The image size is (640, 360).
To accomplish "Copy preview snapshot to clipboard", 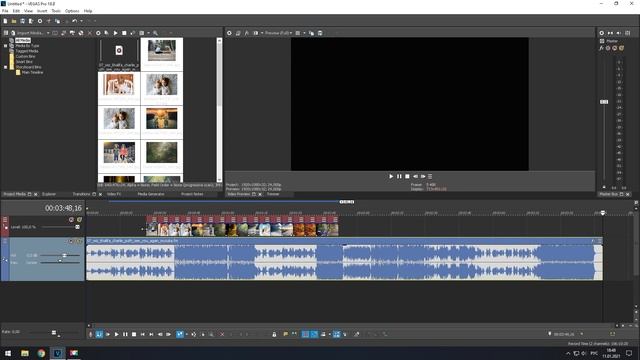I will (311, 33).
